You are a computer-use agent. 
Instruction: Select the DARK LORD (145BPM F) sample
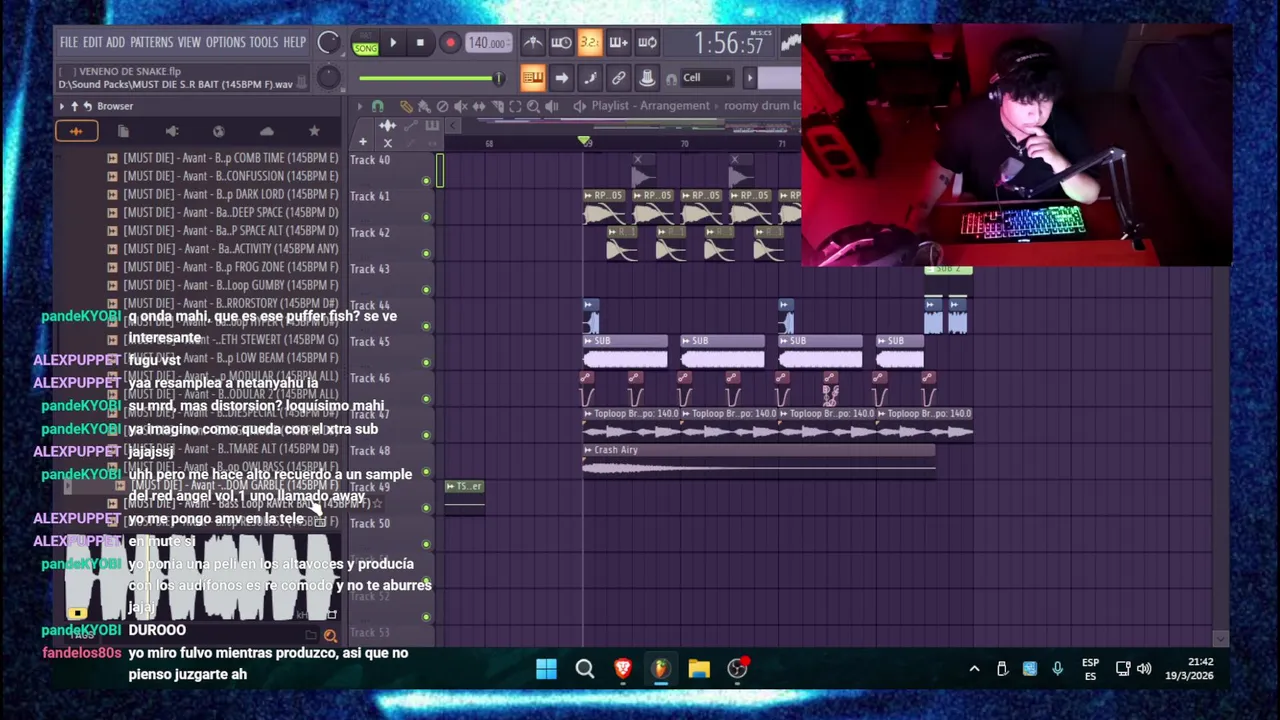pyautogui.click(x=222, y=194)
